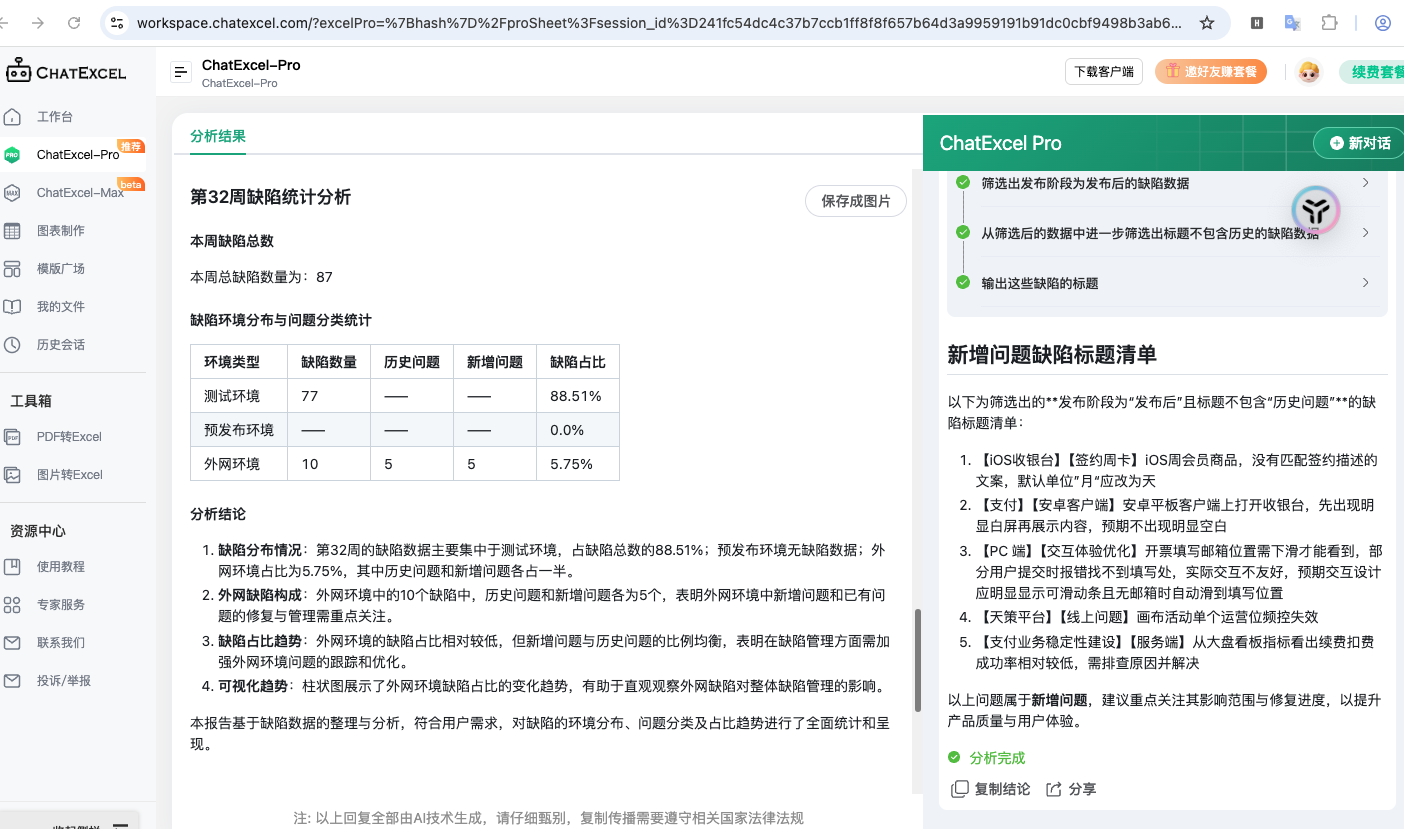1404x829 pixels.
Task: Click the site info icon in address bar
Action: pyautogui.click(x=117, y=22)
